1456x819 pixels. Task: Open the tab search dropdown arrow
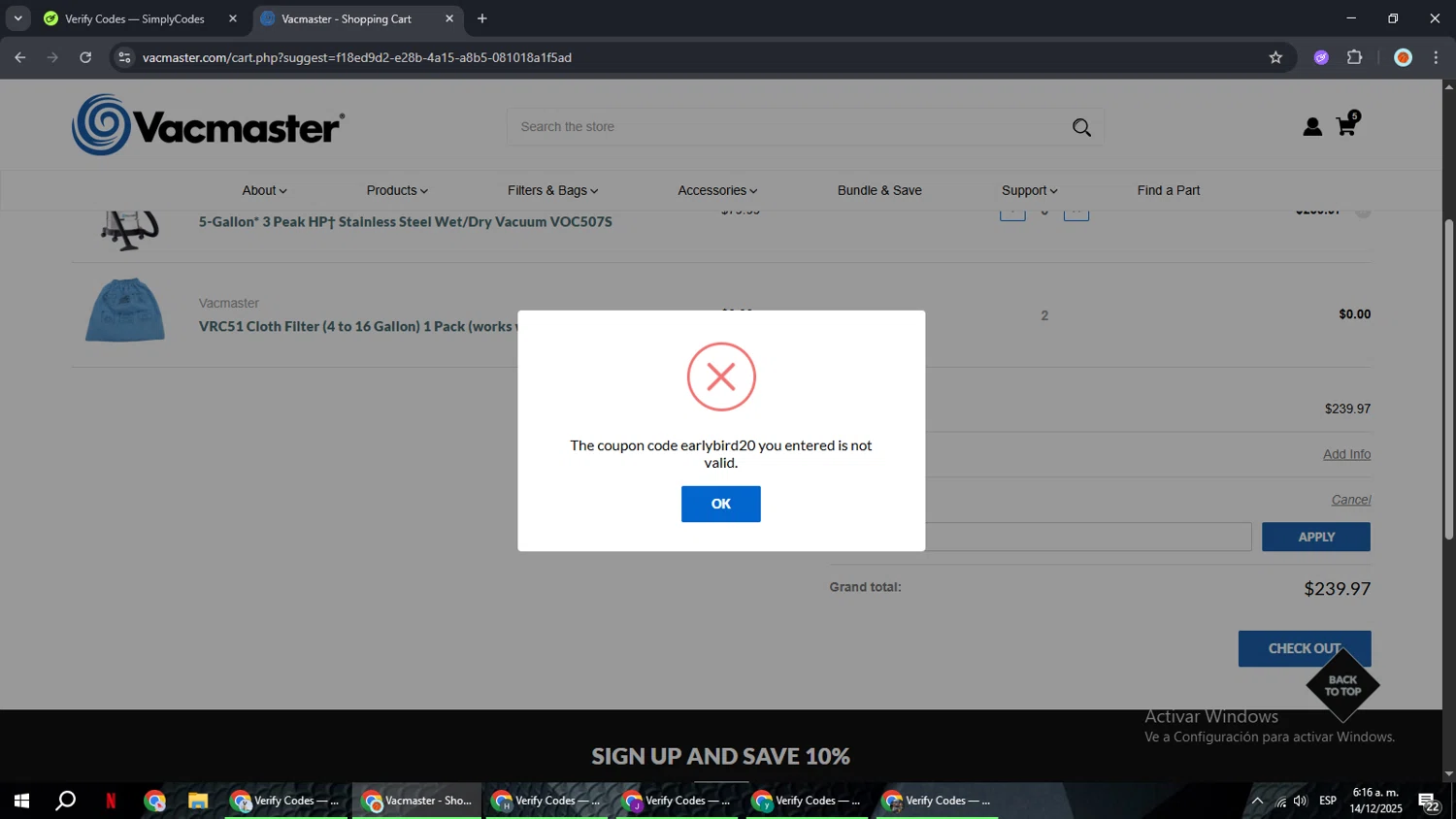click(x=17, y=18)
